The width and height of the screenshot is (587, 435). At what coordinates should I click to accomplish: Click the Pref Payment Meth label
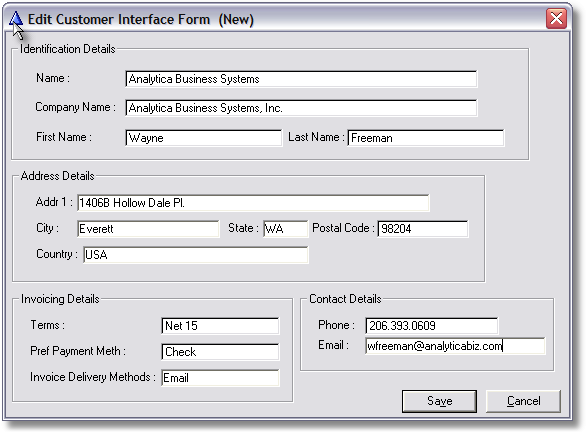click(x=78, y=351)
